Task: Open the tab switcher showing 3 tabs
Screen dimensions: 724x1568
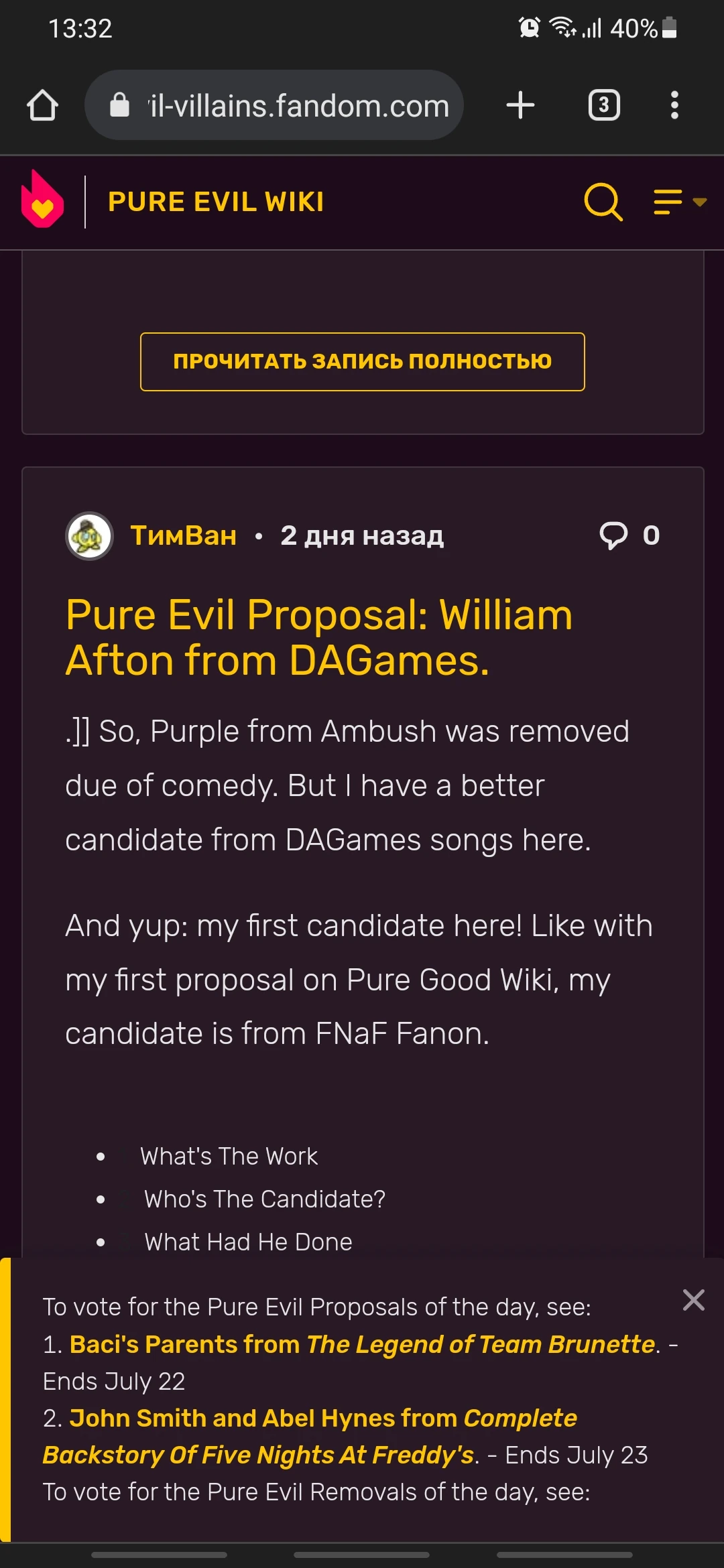Action: tap(603, 105)
